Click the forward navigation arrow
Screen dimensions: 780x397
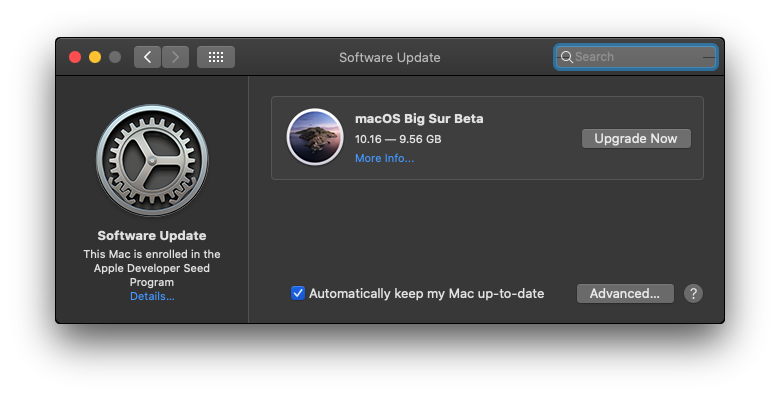pos(175,57)
